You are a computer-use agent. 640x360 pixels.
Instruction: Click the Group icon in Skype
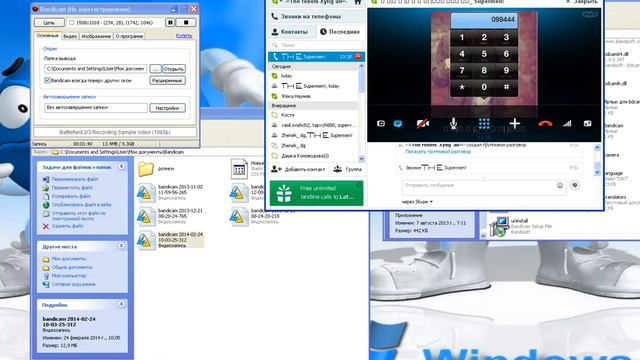(x=337, y=169)
